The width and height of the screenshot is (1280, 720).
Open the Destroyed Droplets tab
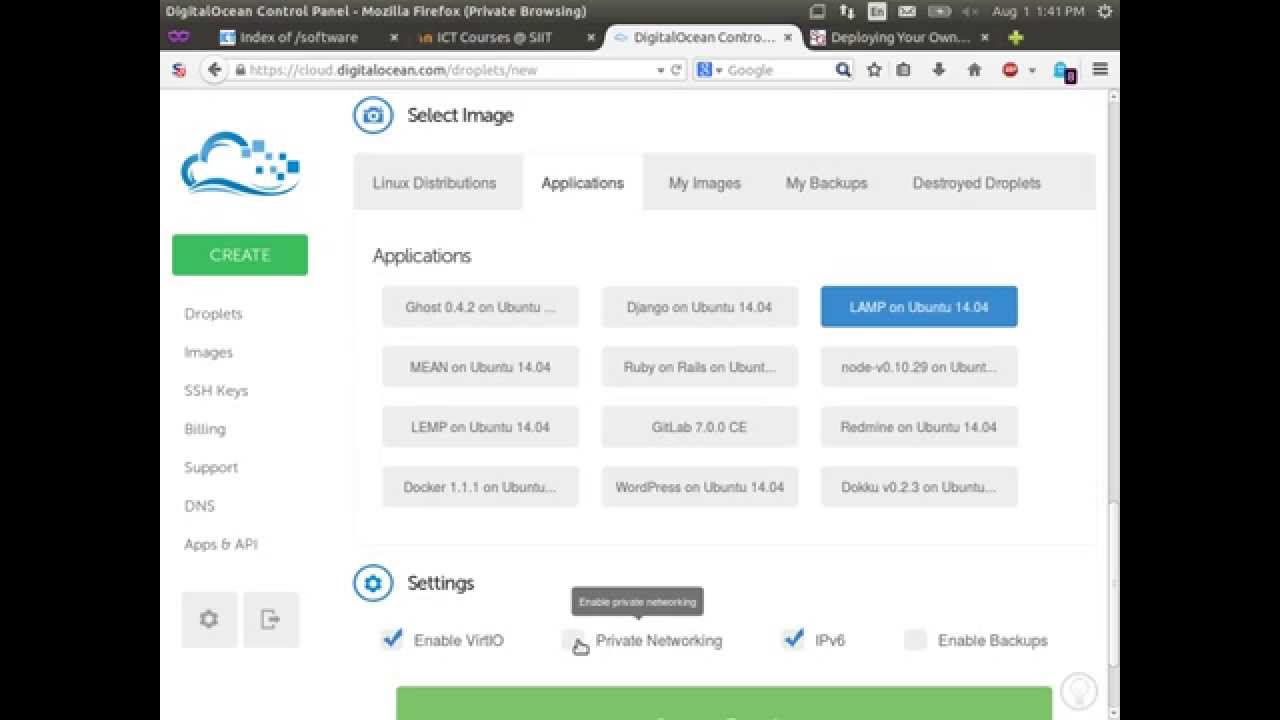pyautogui.click(x=977, y=183)
